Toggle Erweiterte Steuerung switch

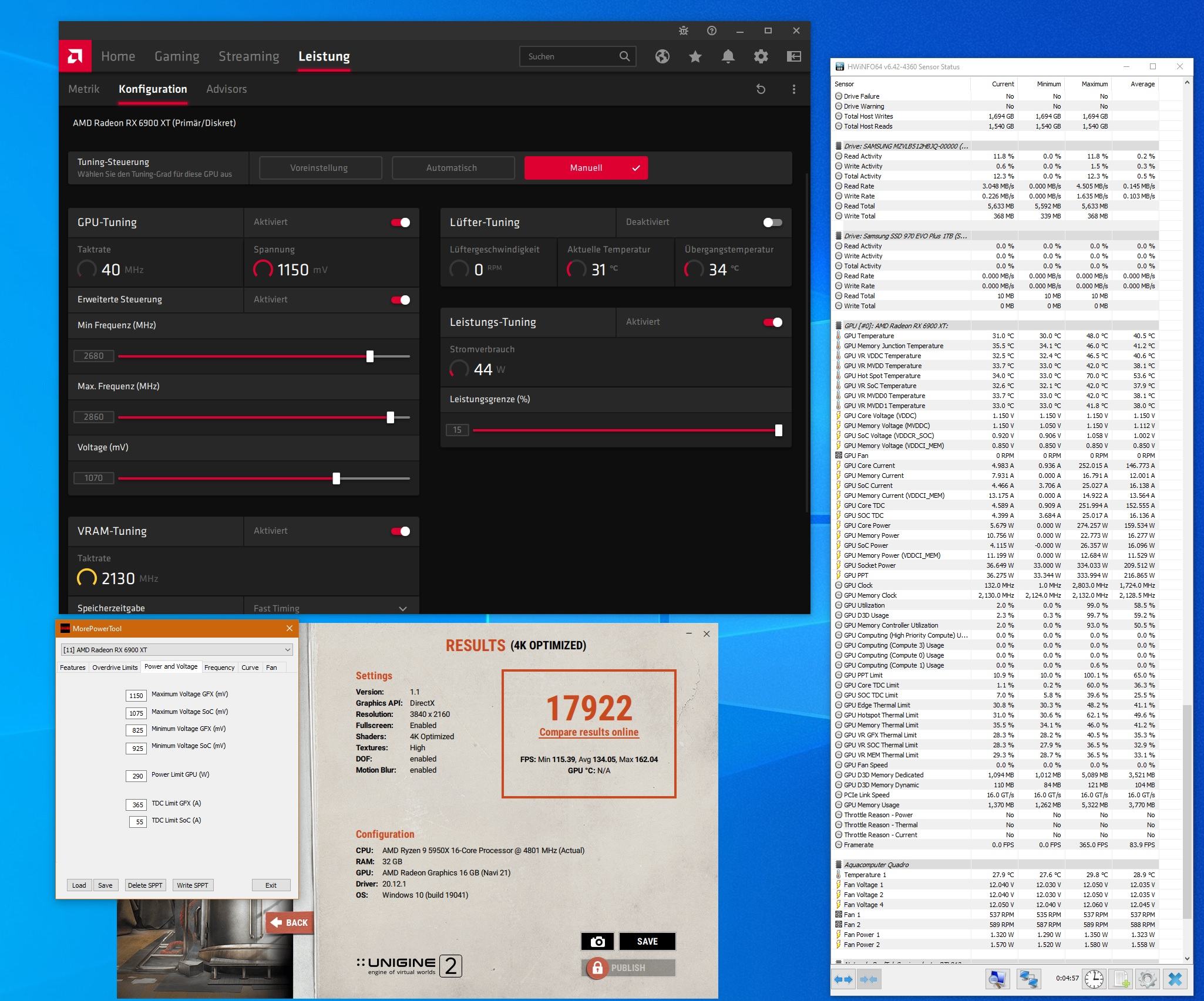click(401, 300)
